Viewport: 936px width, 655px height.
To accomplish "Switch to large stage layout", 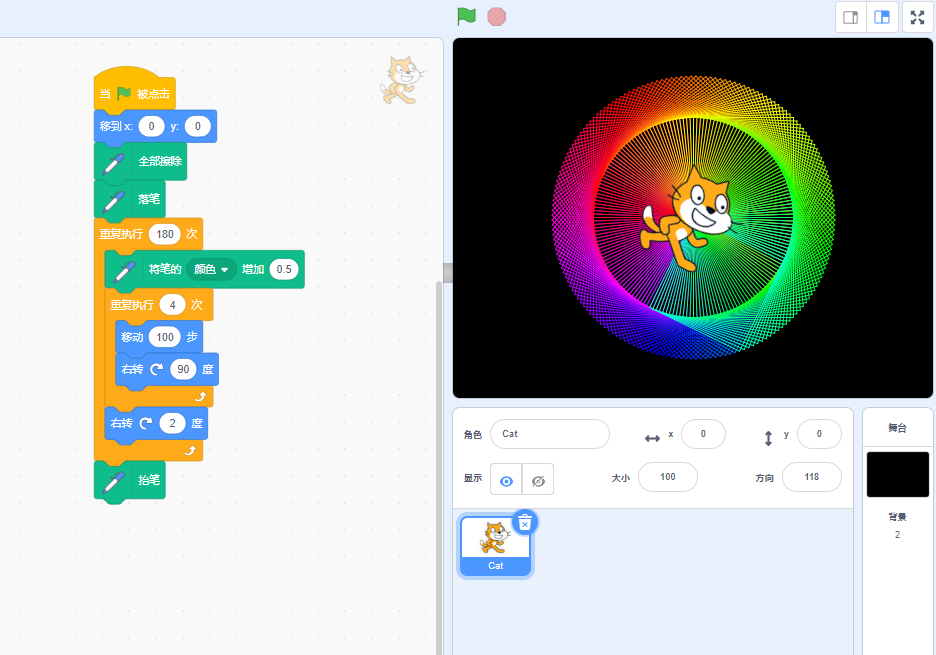I will pyautogui.click(x=882, y=17).
